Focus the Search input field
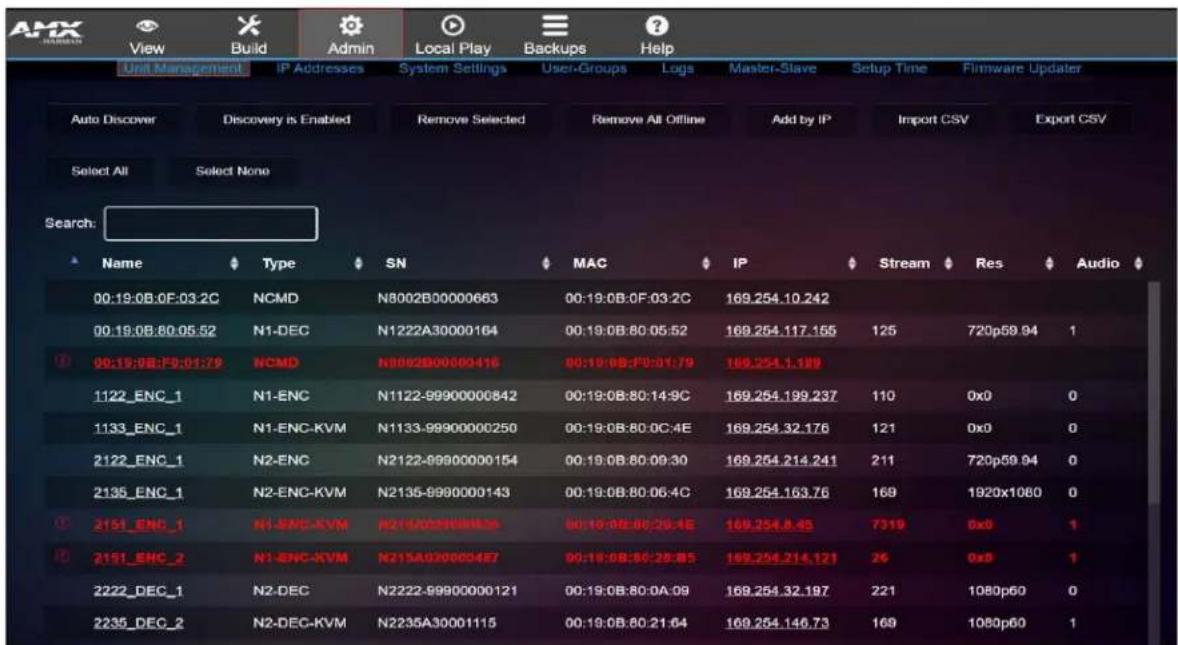The height and width of the screenshot is (645, 1178). click(x=211, y=224)
